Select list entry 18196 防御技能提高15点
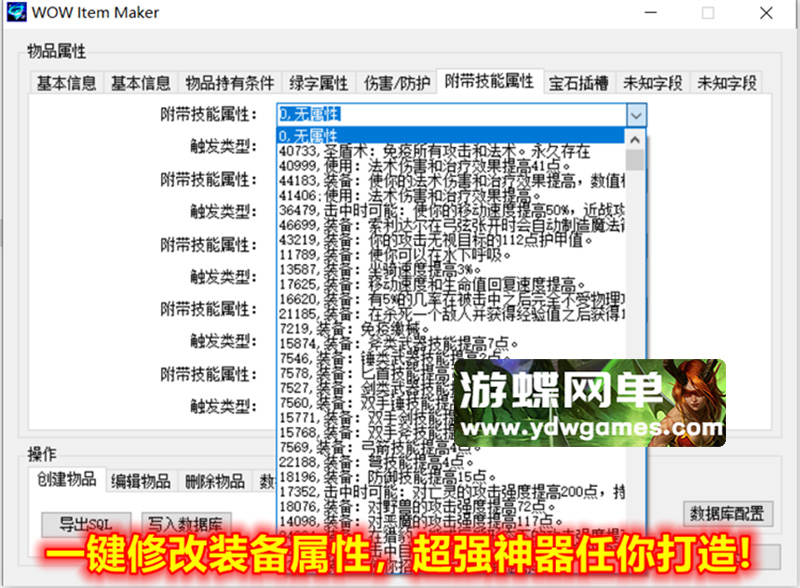The height and width of the screenshot is (588, 800). (451, 477)
